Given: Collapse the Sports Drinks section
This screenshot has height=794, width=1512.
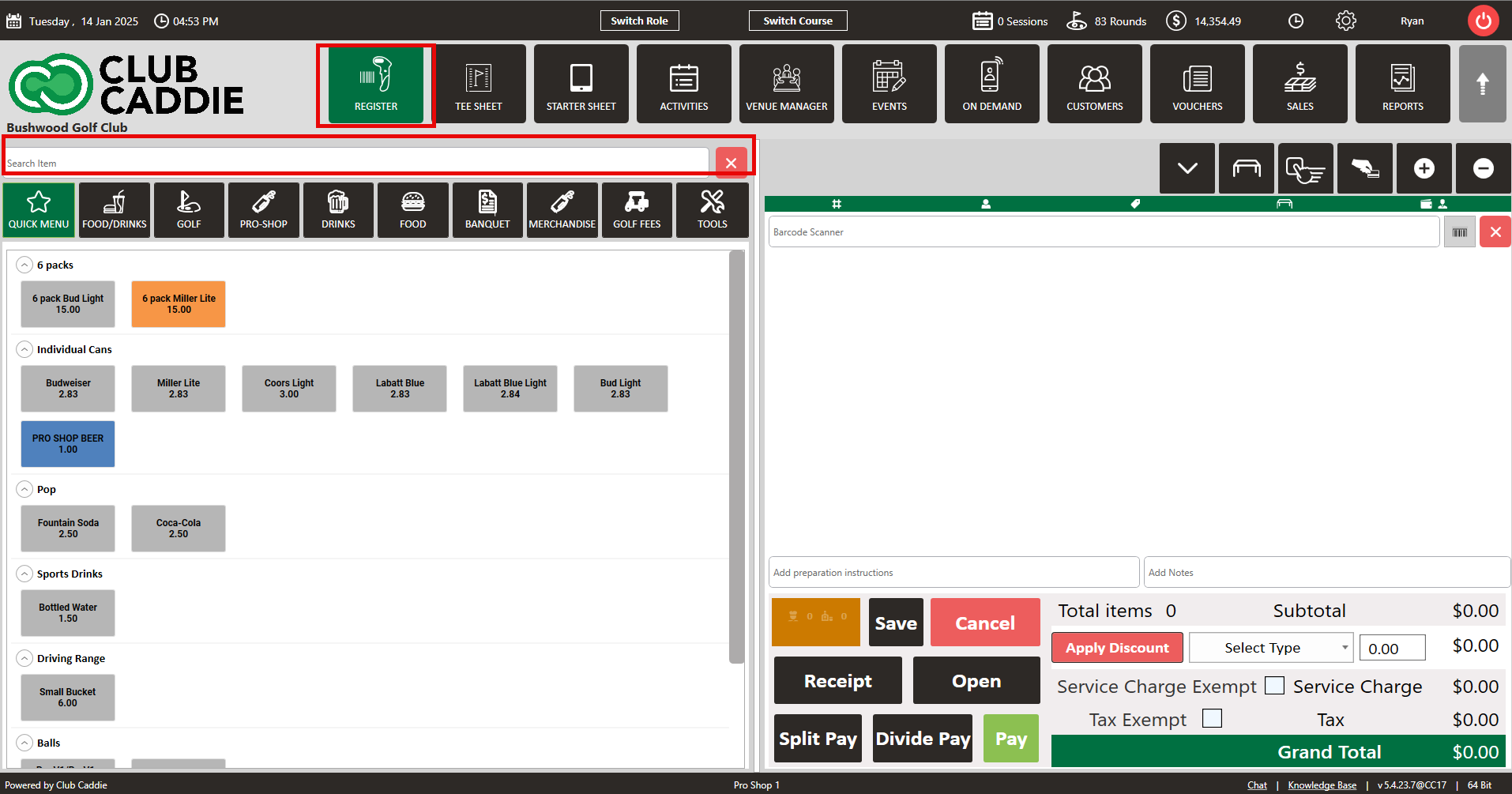Looking at the screenshot, I should tap(25, 574).
